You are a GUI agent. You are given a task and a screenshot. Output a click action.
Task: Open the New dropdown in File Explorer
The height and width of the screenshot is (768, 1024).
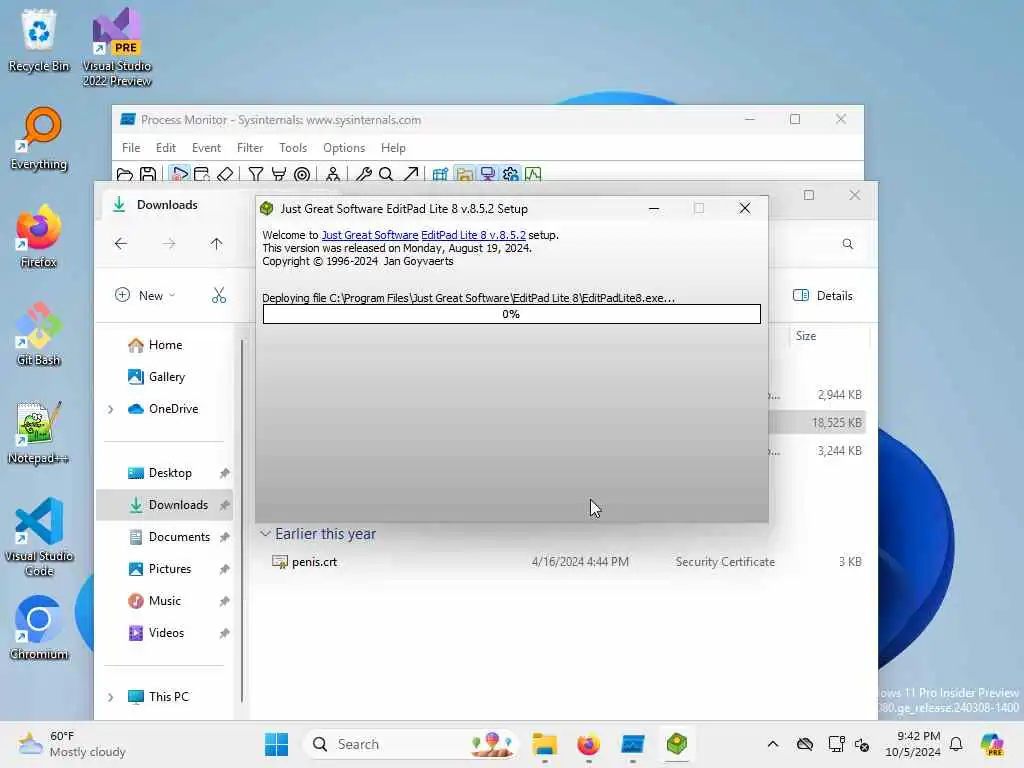tap(145, 295)
